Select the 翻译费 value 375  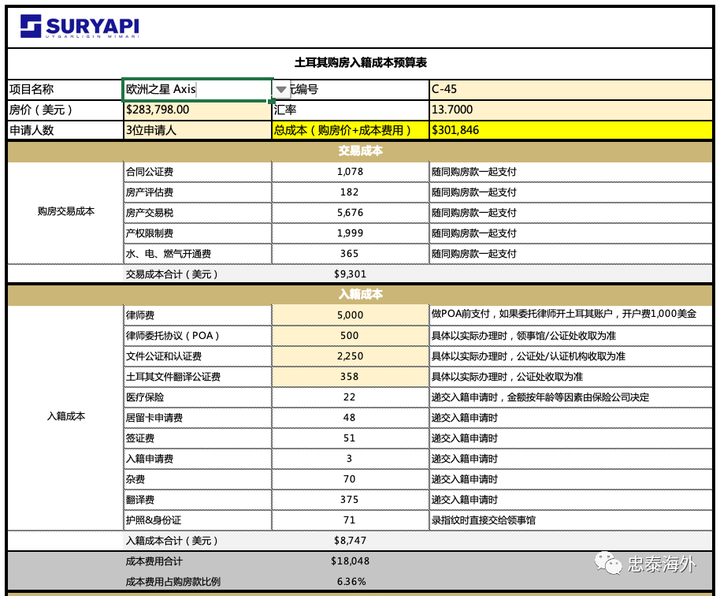350,500
